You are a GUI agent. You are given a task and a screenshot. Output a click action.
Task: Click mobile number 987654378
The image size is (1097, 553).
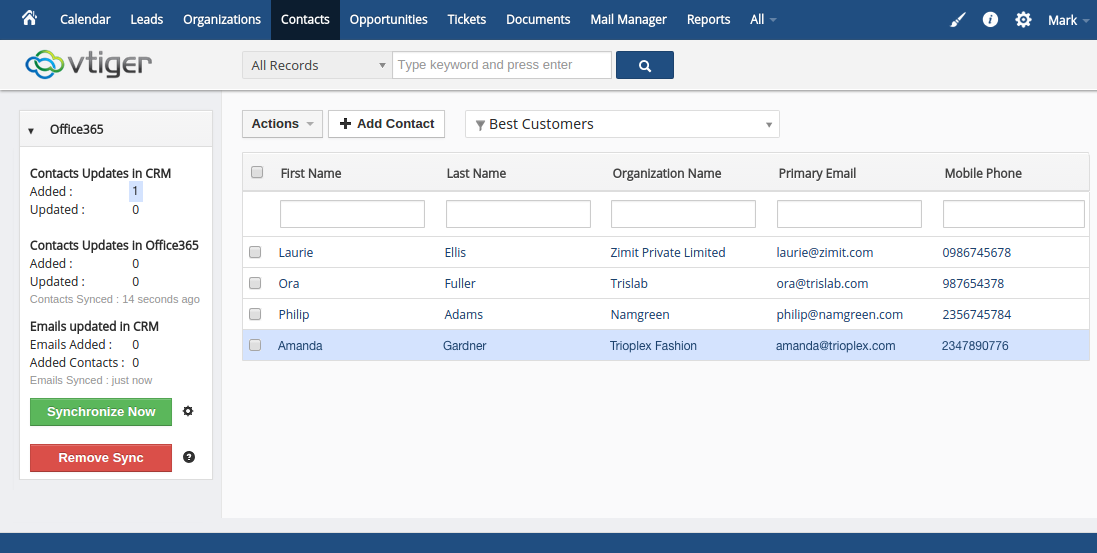click(x=972, y=284)
